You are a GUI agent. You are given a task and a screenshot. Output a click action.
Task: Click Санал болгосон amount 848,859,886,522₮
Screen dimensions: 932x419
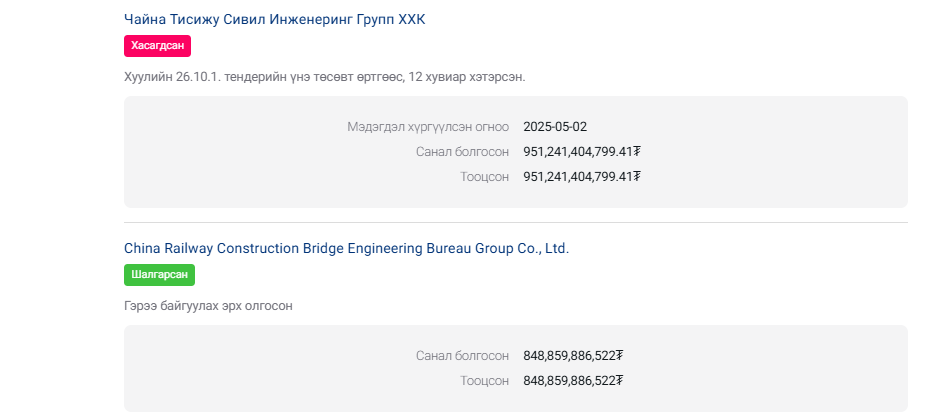(x=573, y=355)
